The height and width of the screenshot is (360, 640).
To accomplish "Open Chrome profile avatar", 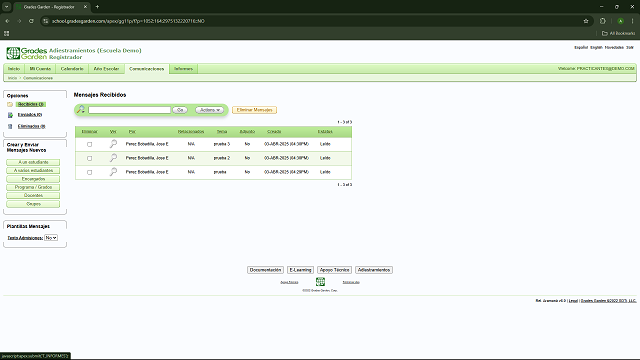I will pyautogui.click(x=620, y=21).
